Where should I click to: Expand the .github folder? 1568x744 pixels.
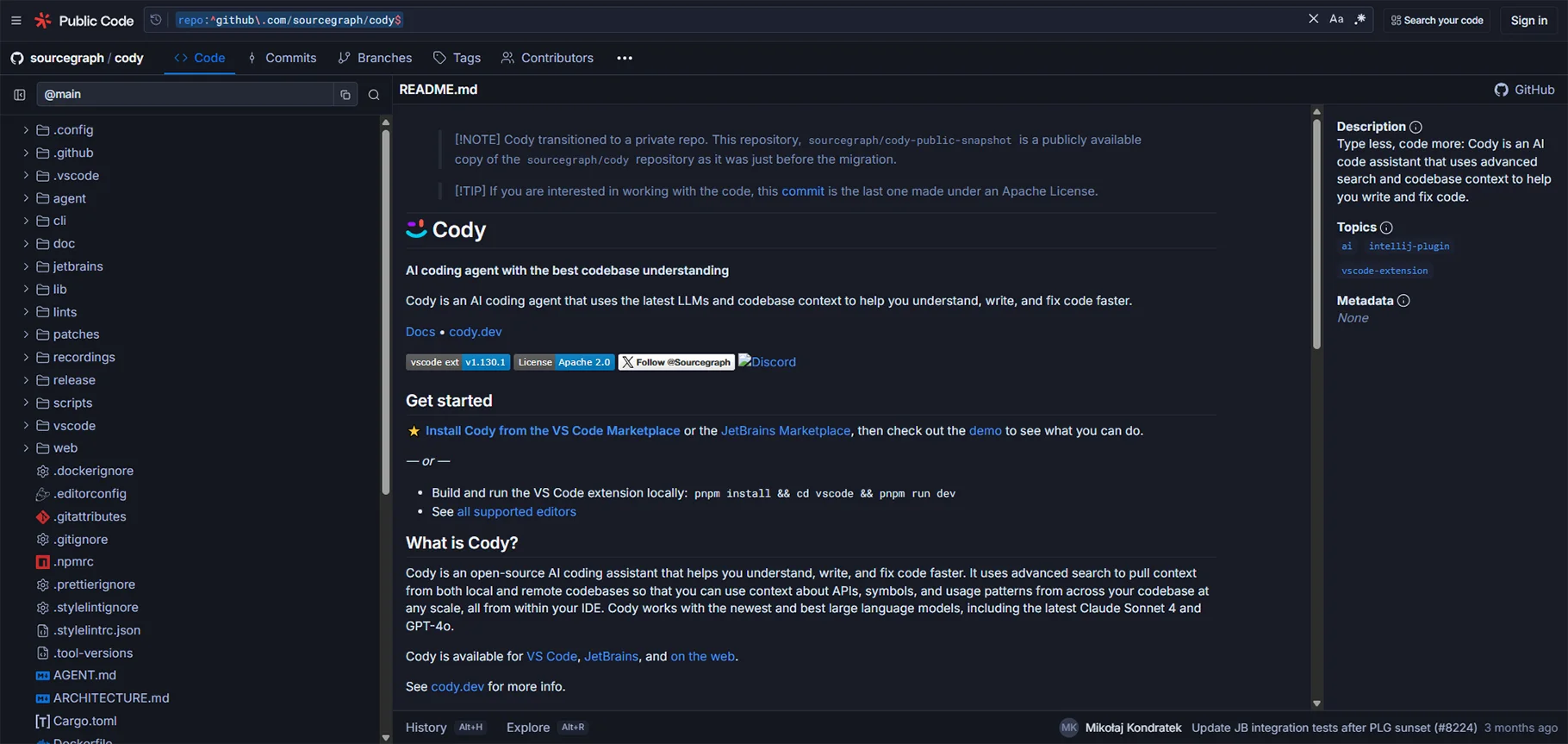click(x=26, y=153)
